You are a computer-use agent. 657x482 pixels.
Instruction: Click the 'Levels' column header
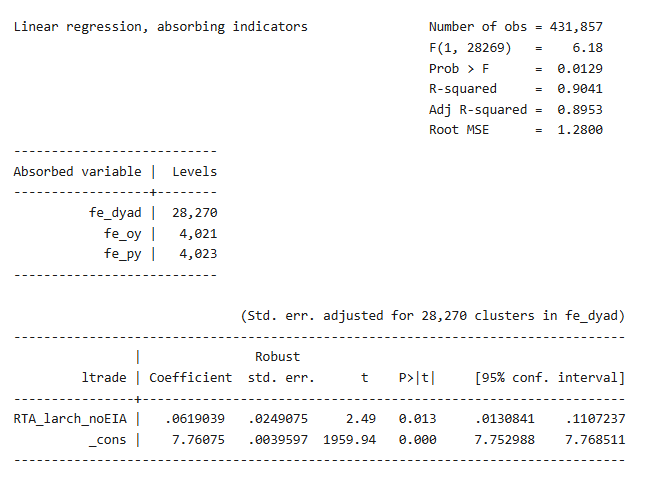[x=194, y=171]
